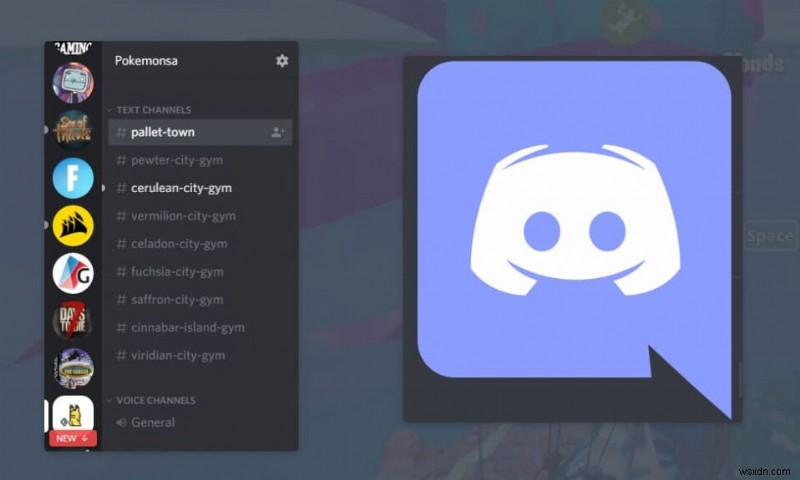The height and width of the screenshot is (480, 800).
Task: Open the celadon-city-gym channel
Action: click(x=200, y=244)
